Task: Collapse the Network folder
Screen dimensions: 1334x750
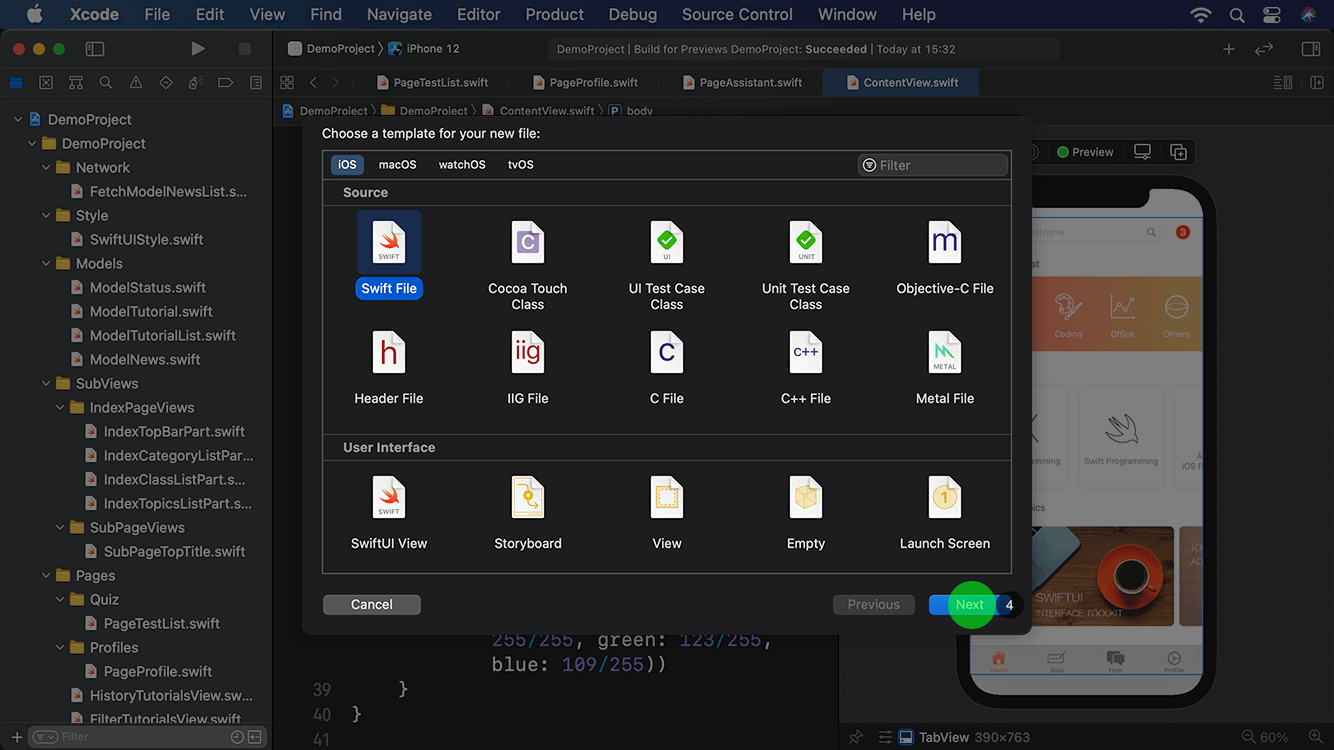Action: coord(45,167)
